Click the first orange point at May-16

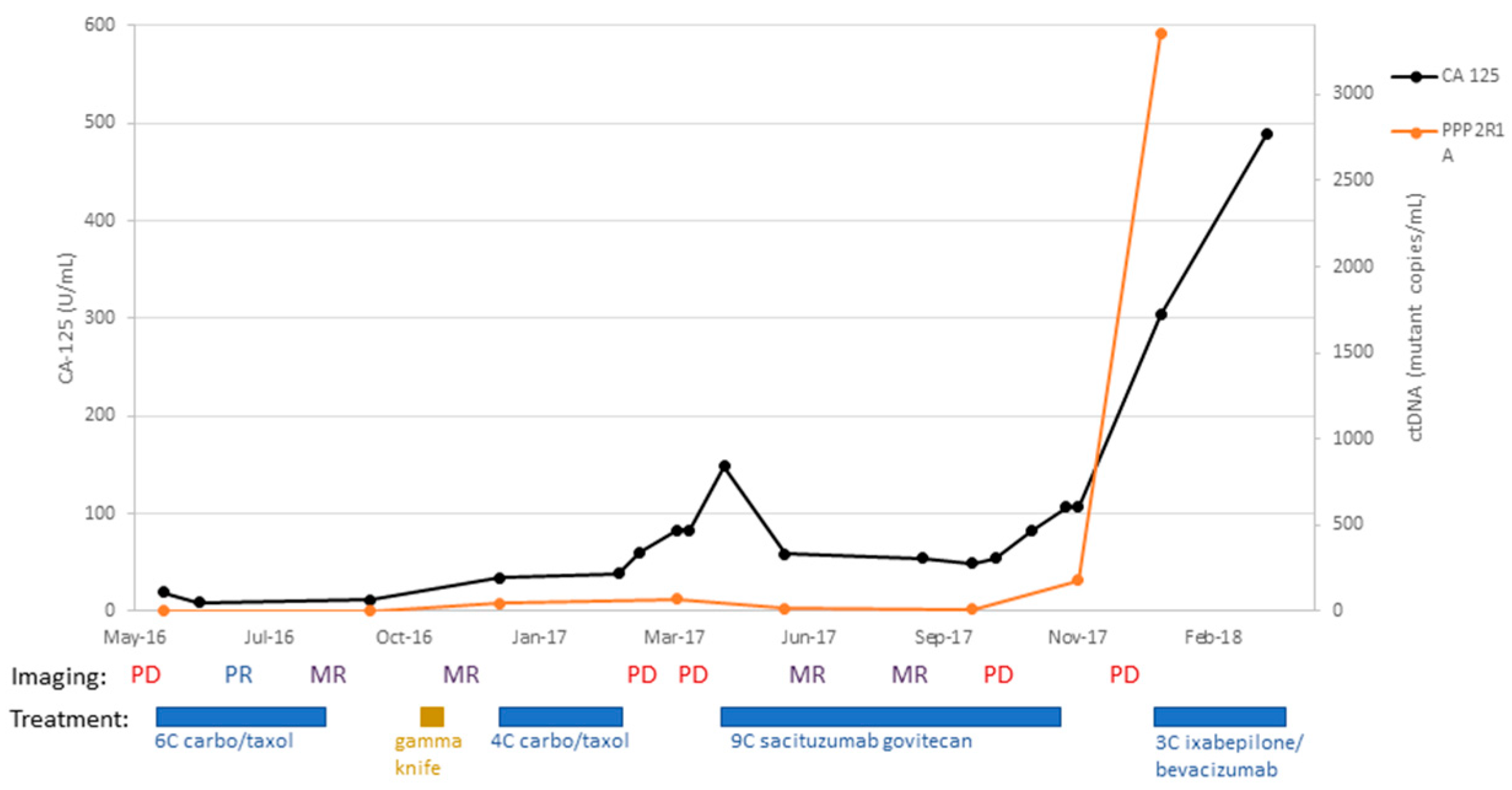tap(163, 610)
